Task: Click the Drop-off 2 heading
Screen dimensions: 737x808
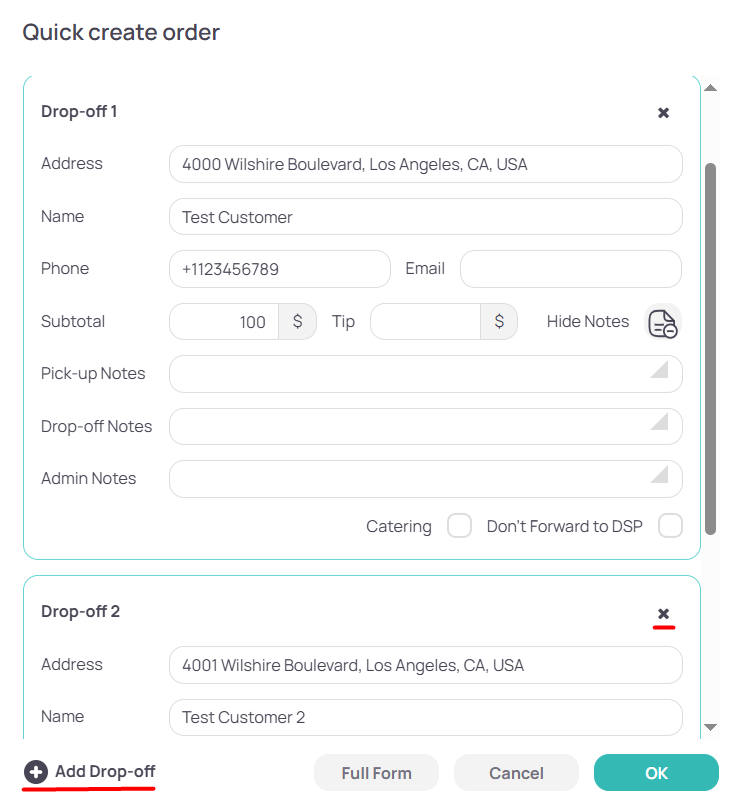Action: (x=80, y=611)
